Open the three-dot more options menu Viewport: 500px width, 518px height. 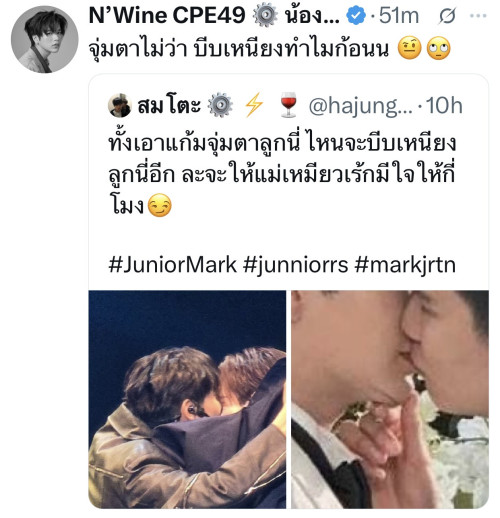click(x=478, y=16)
